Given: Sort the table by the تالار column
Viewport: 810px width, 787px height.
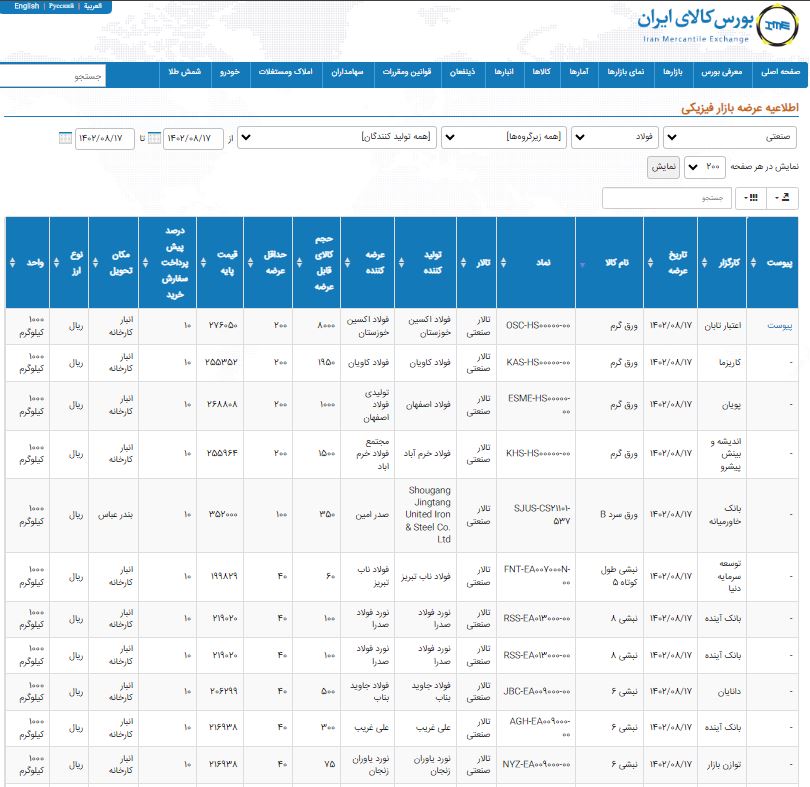Looking at the screenshot, I should point(477,263).
